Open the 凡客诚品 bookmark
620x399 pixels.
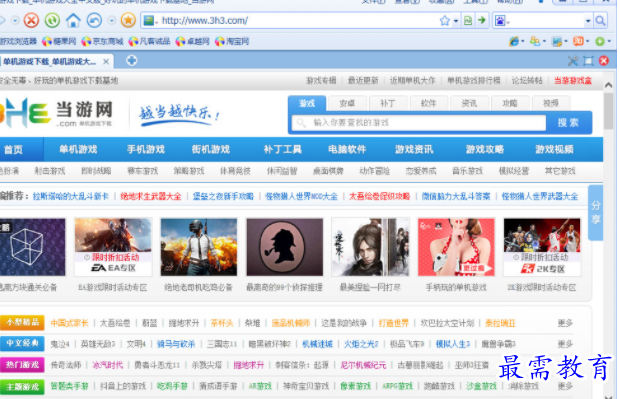[x=149, y=42]
